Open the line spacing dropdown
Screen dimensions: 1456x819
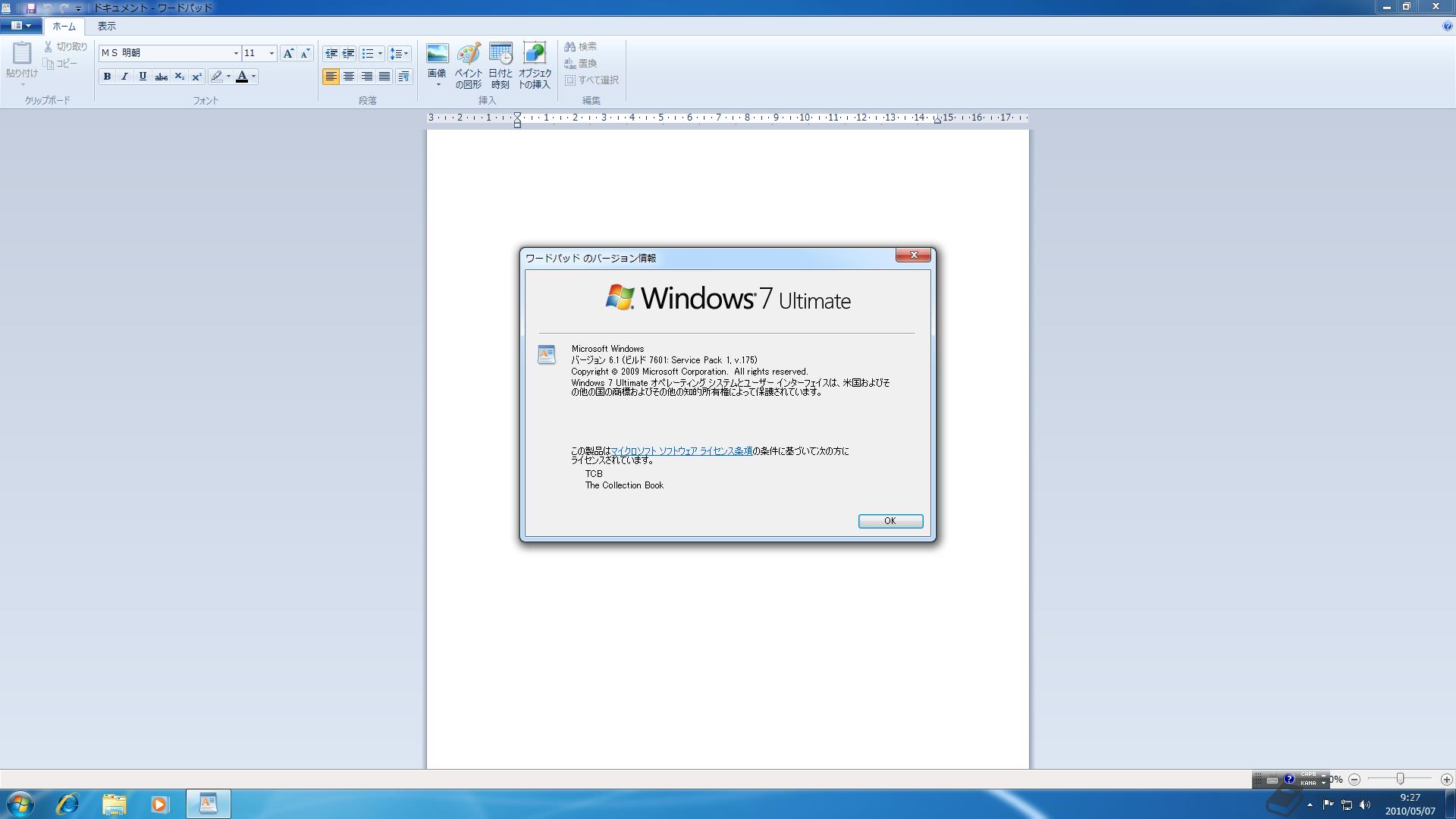coord(399,53)
